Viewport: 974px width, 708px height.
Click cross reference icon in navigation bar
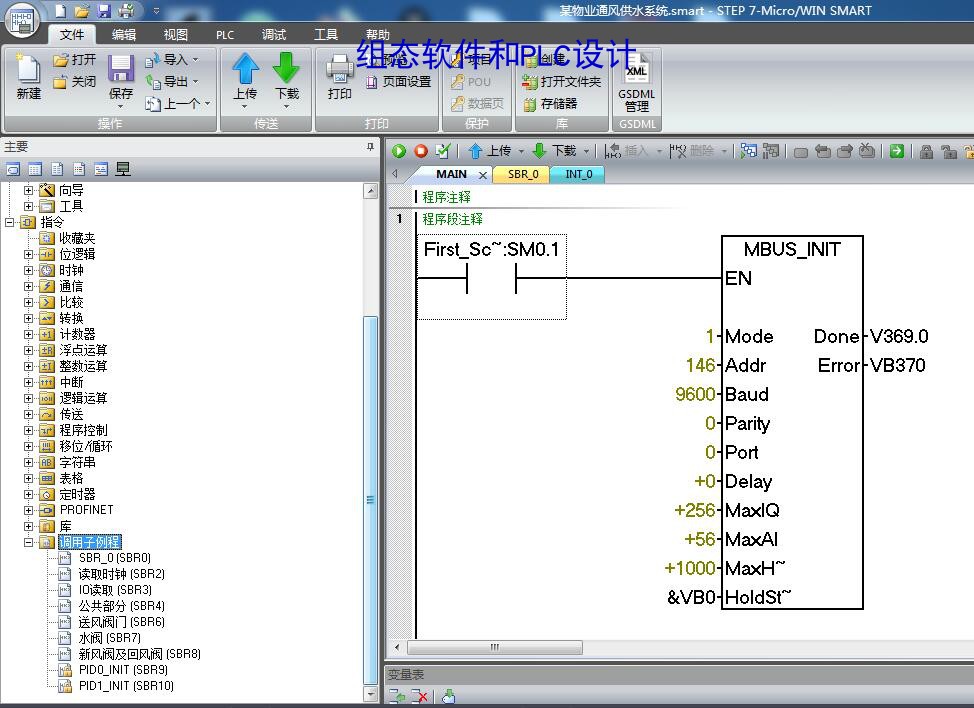coord(101,169)
